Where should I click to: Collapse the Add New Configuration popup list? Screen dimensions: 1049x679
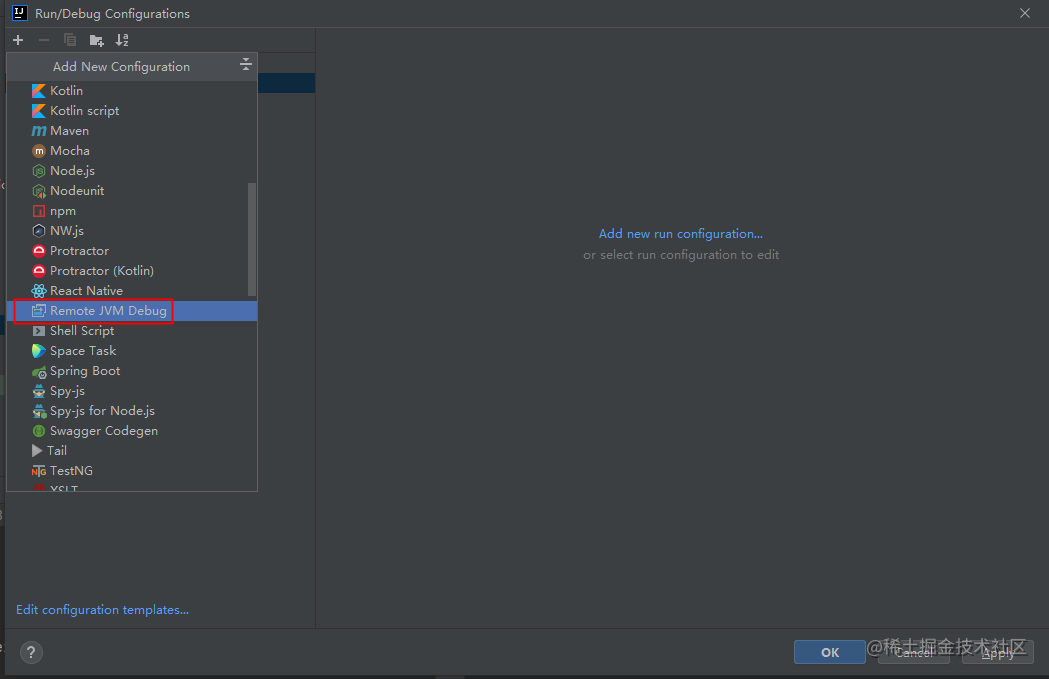(246, 65)
